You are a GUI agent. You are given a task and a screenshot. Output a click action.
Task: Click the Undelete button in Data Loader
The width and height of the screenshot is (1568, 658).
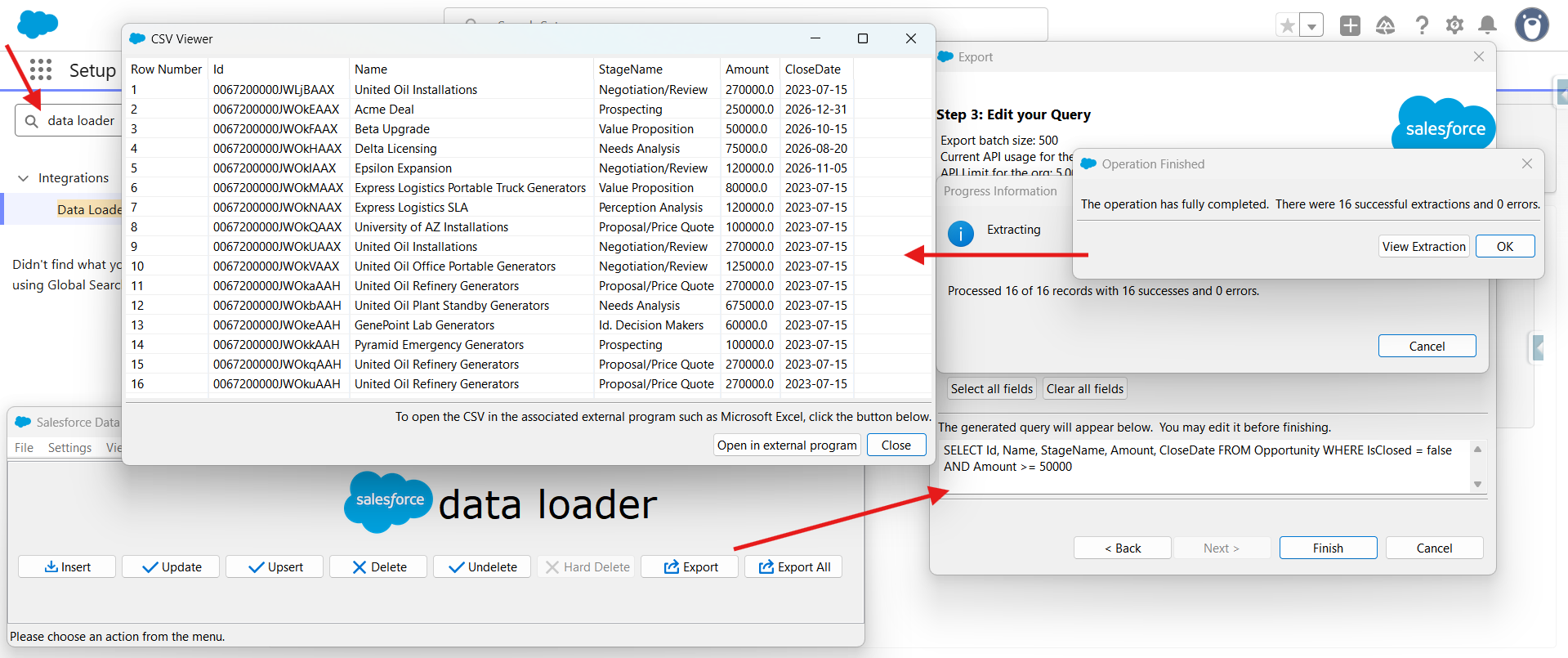pyautogui.click(x=482, y=567)
